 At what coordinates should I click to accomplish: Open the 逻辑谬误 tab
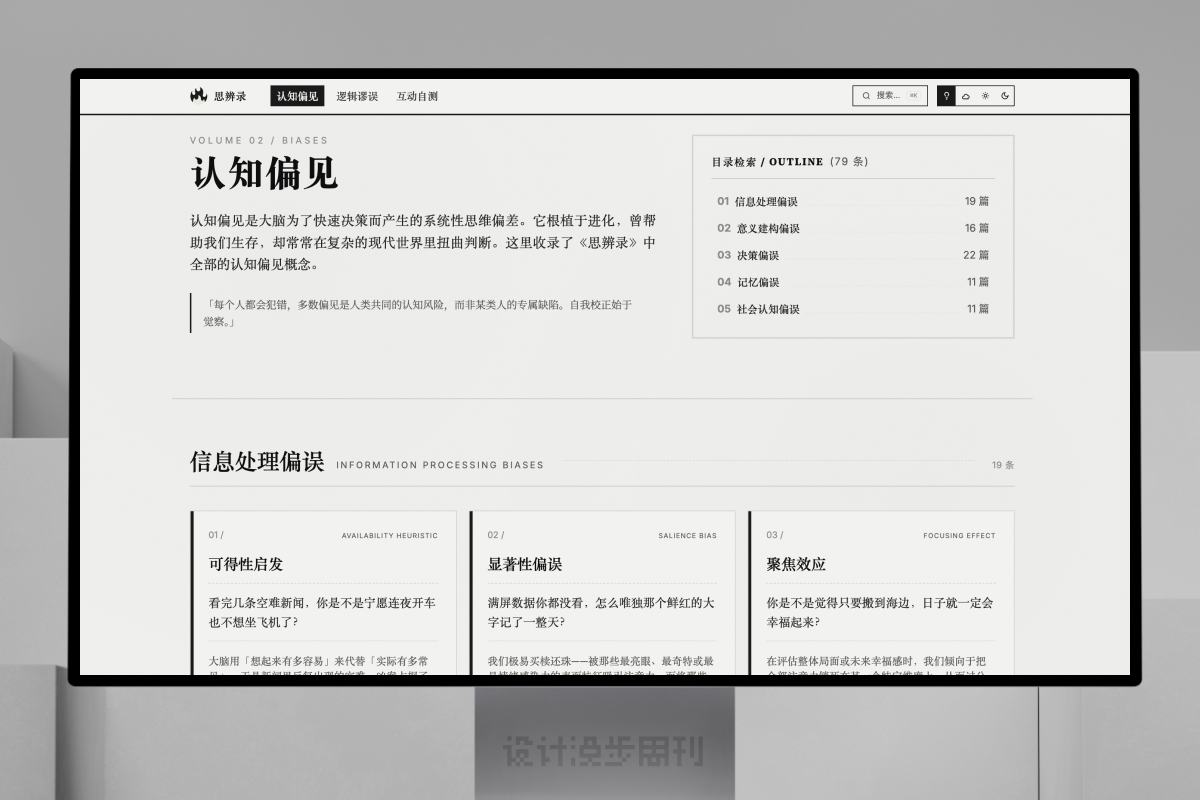357,96
